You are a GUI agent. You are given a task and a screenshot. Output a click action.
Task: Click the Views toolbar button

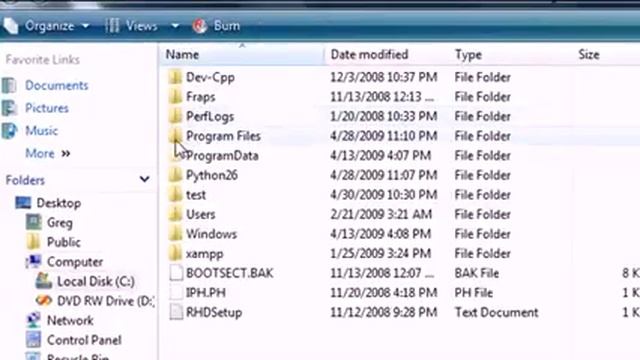click(142, 26)
